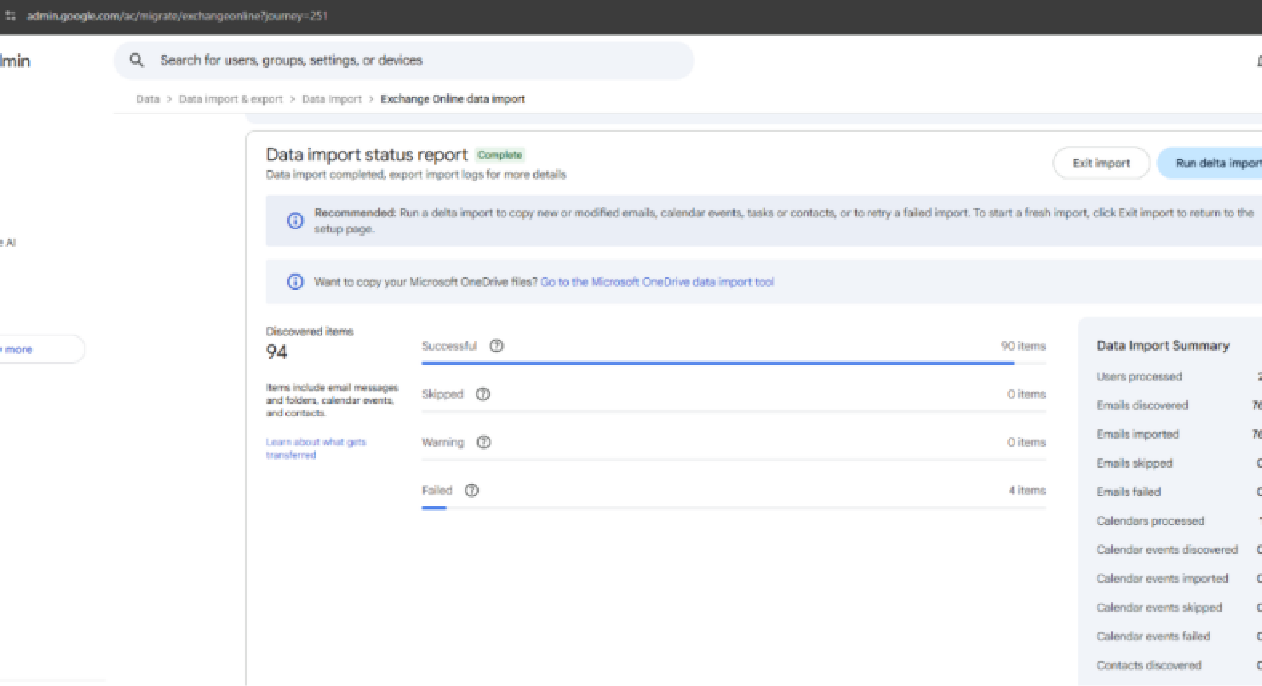Click Exchange Online data import breadcrumb
The image size is (1262, 686).
coord(453,99)
